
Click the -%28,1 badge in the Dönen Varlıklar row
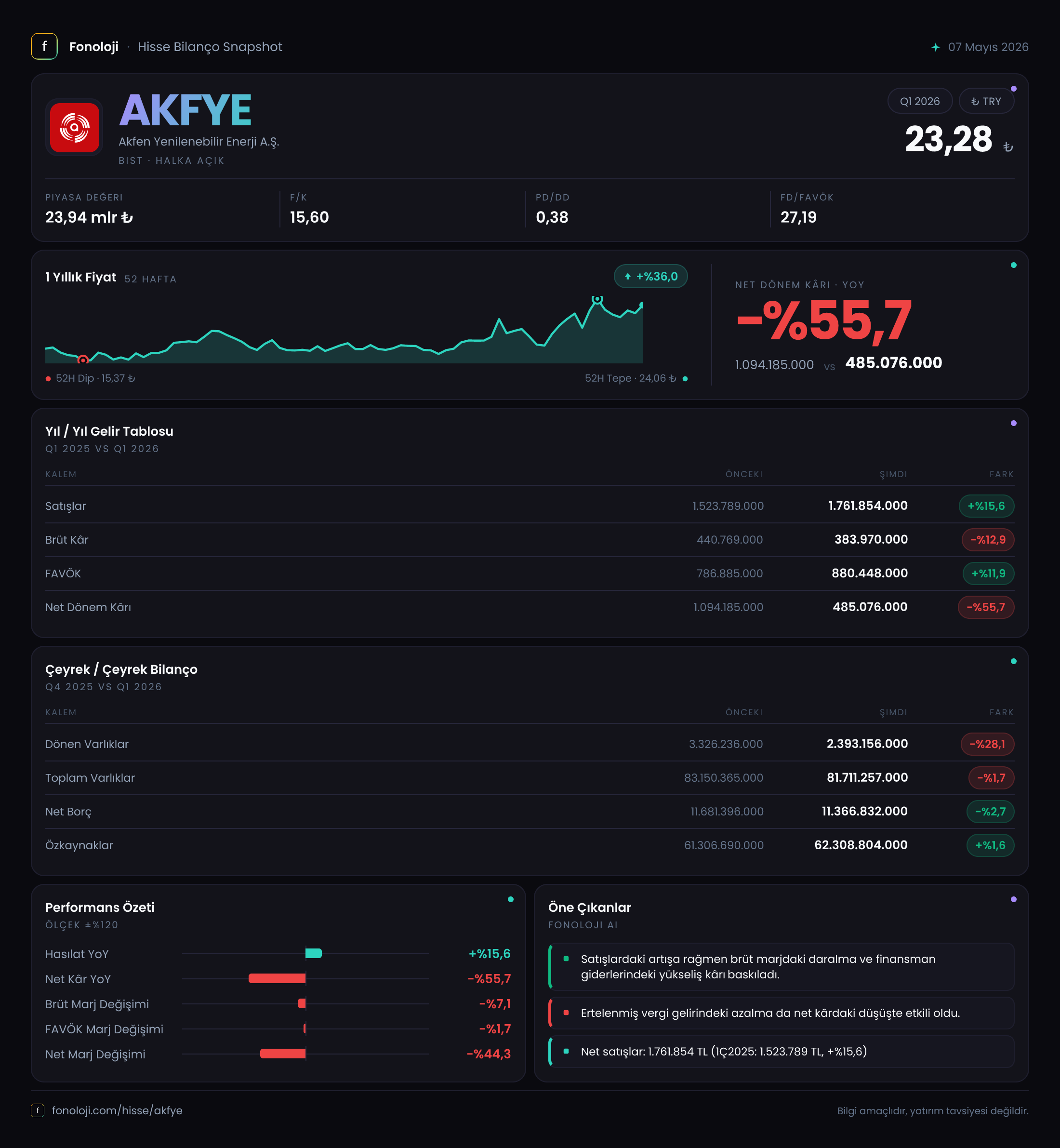point(987,744)
